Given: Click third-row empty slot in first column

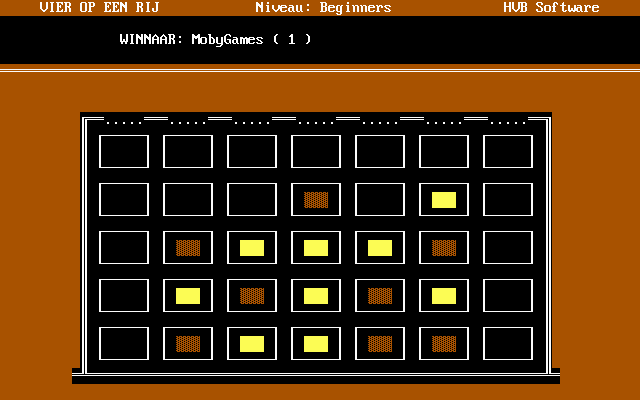Looking at the screenshot, I should [124, 248].
